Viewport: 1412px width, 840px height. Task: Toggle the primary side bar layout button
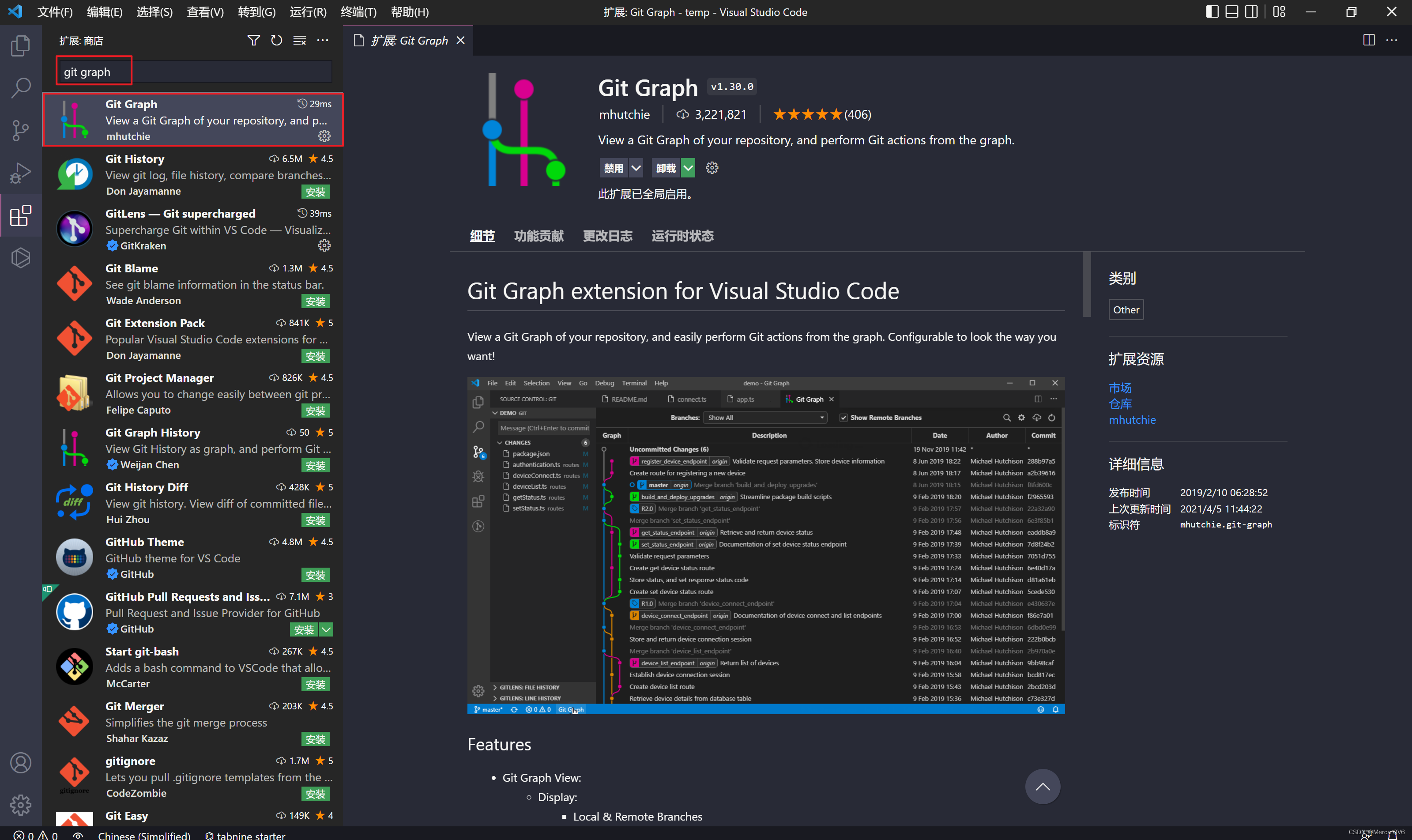1212,12
